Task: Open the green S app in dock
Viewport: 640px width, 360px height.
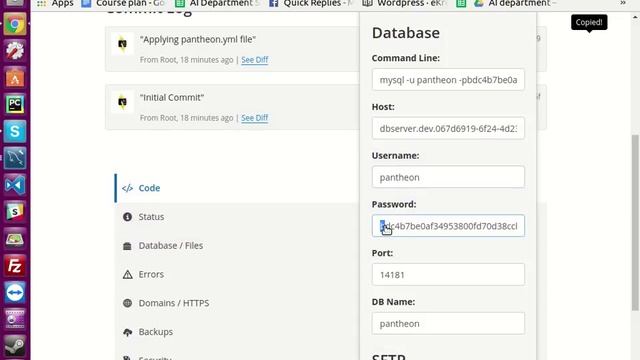Action: click(15, 212)
